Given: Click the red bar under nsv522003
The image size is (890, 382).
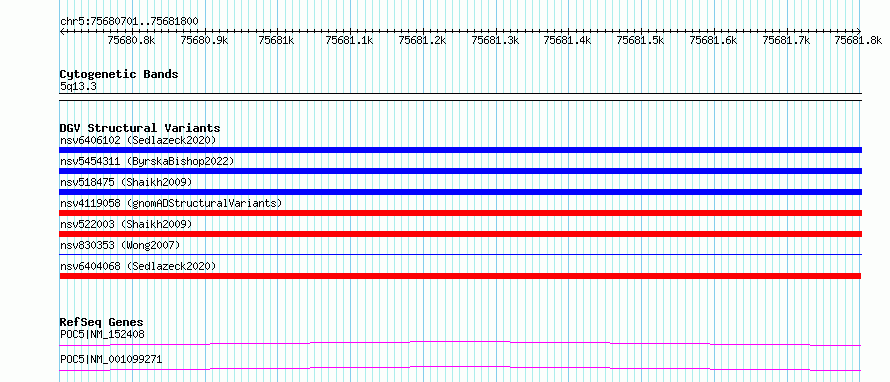Looking at the screenshot, I should (x=460, y=234).
